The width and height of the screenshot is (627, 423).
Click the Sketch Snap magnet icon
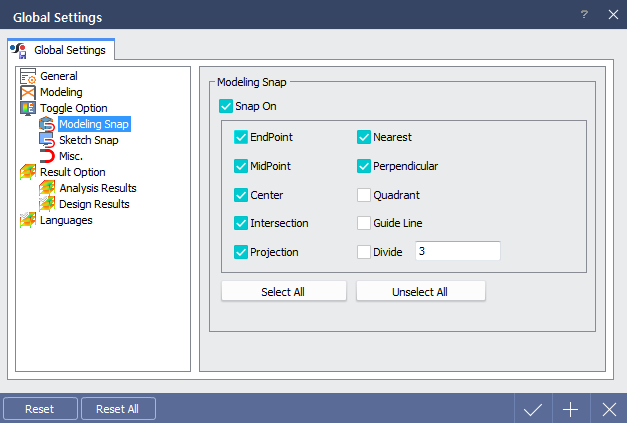tap(47, 140)
